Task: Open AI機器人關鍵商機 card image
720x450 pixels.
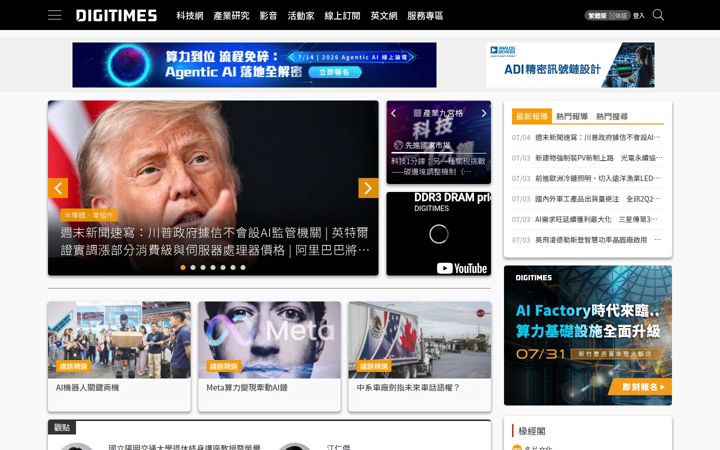Action: tap(119, 340)
